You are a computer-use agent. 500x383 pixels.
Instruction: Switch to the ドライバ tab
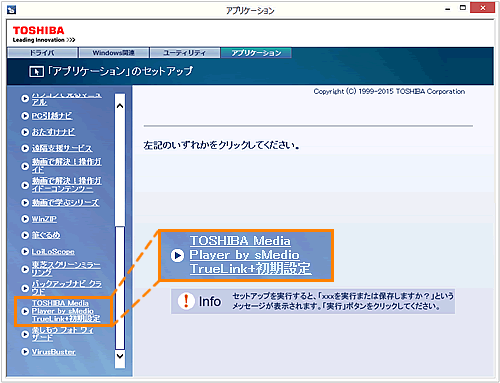click(42, 53)
